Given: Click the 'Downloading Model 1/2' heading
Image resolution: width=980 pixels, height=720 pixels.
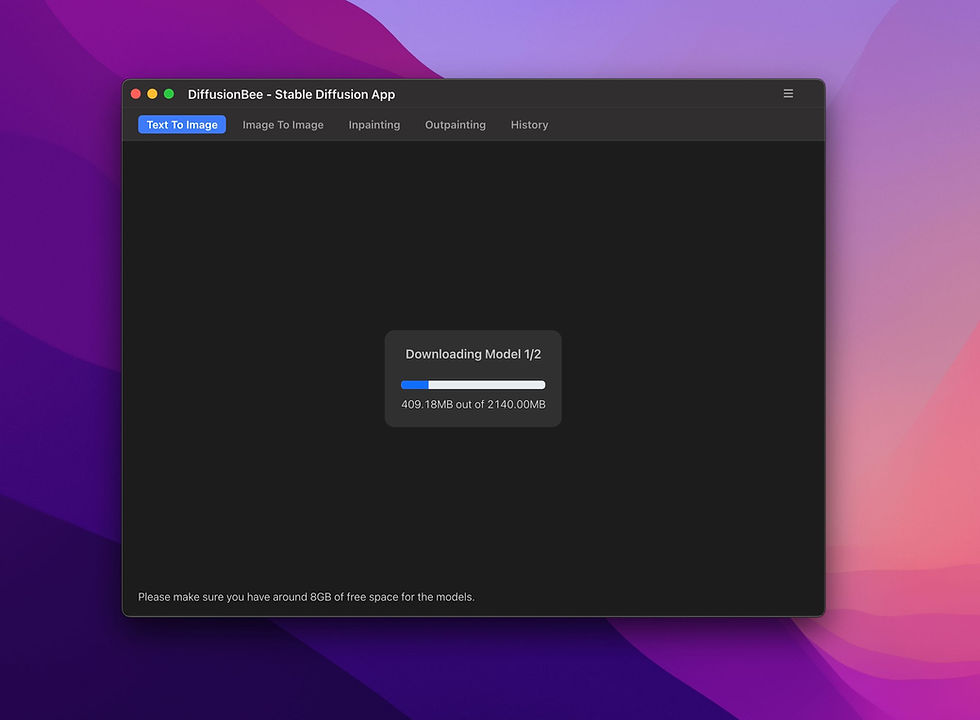Looking at the screenshot, I should pos(473,354).
